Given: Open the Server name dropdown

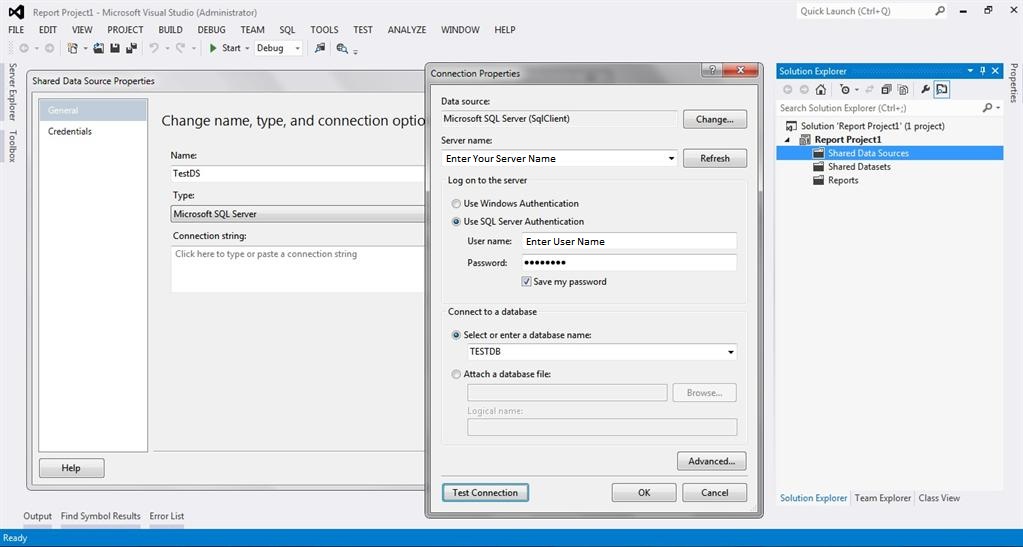Looking at the screenshot, I should 671,159.
